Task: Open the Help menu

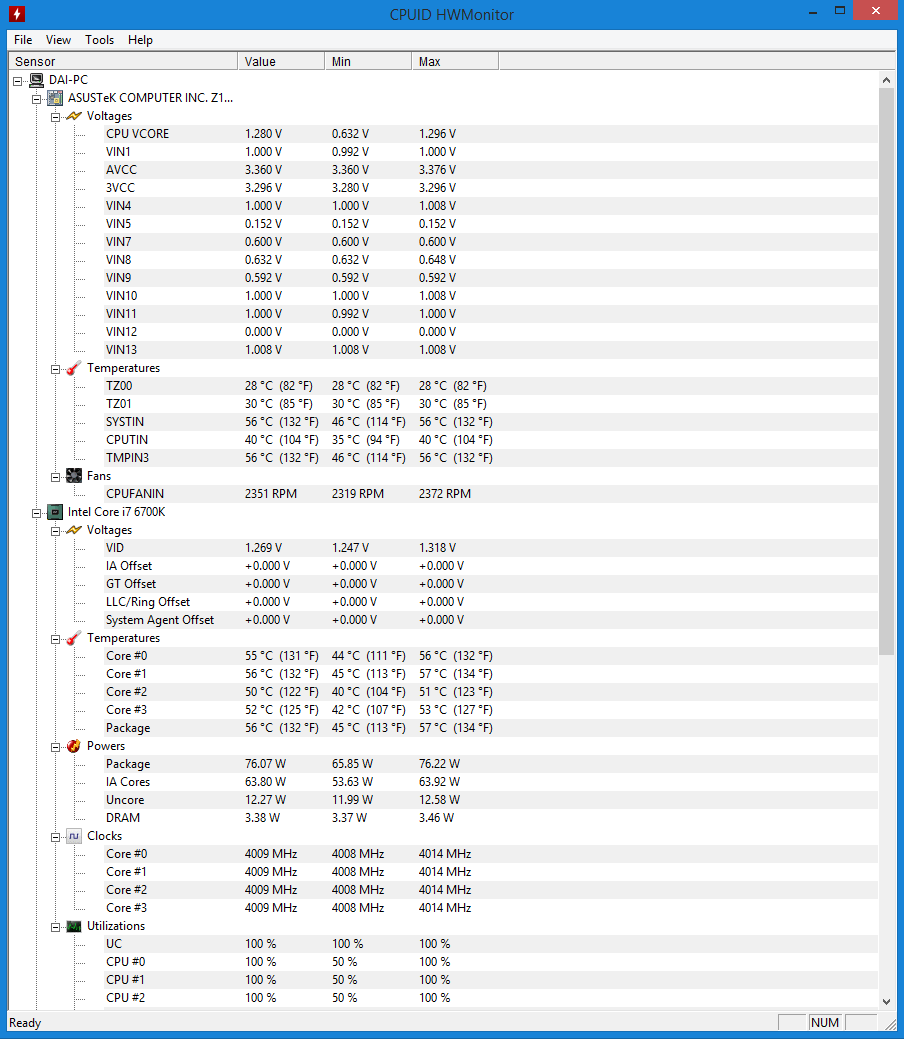Action: coord(141,40)
